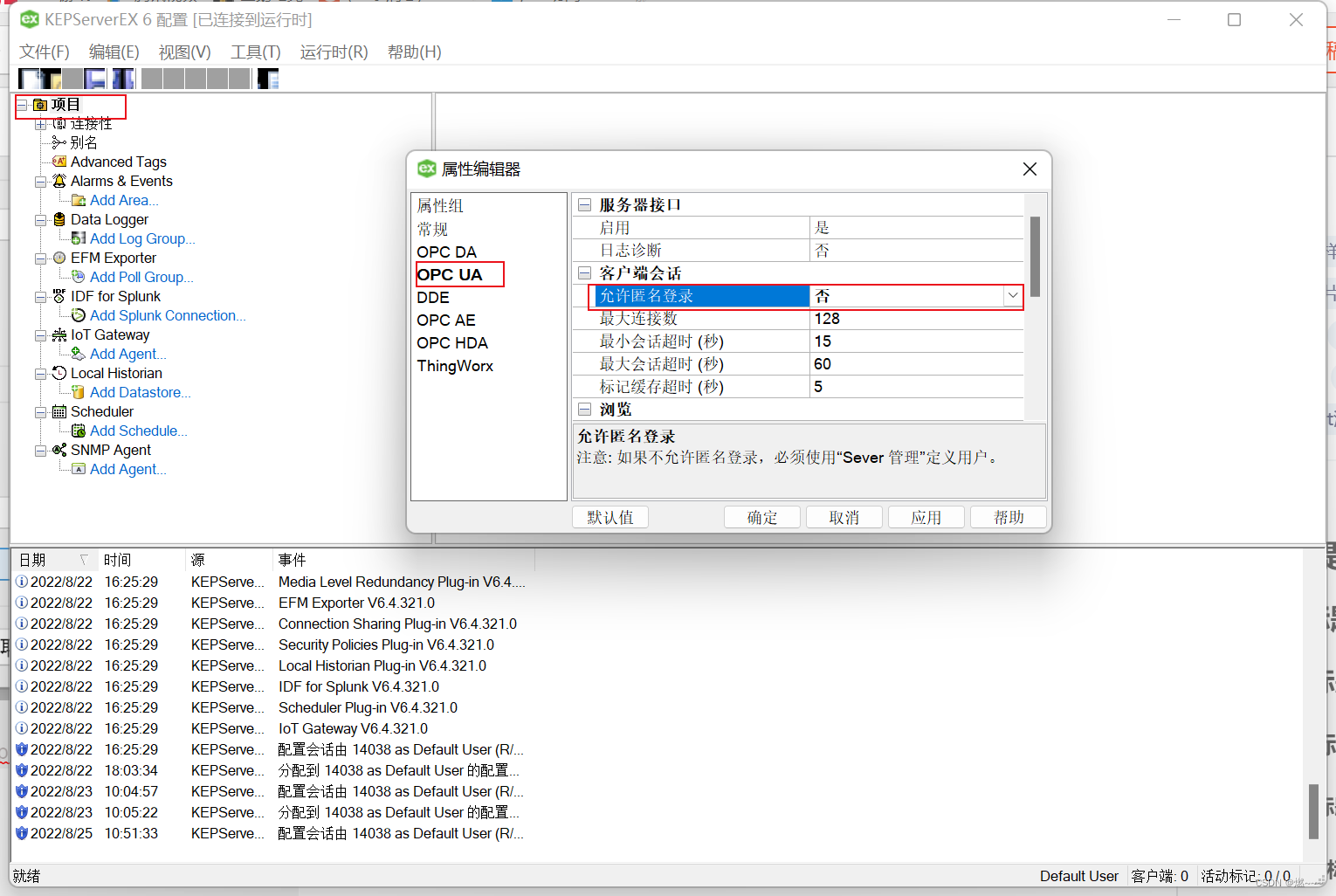Screen dimensions: 1336x896
Task: Close the 属性编辑器 dialog
Action: (1030, 169)
